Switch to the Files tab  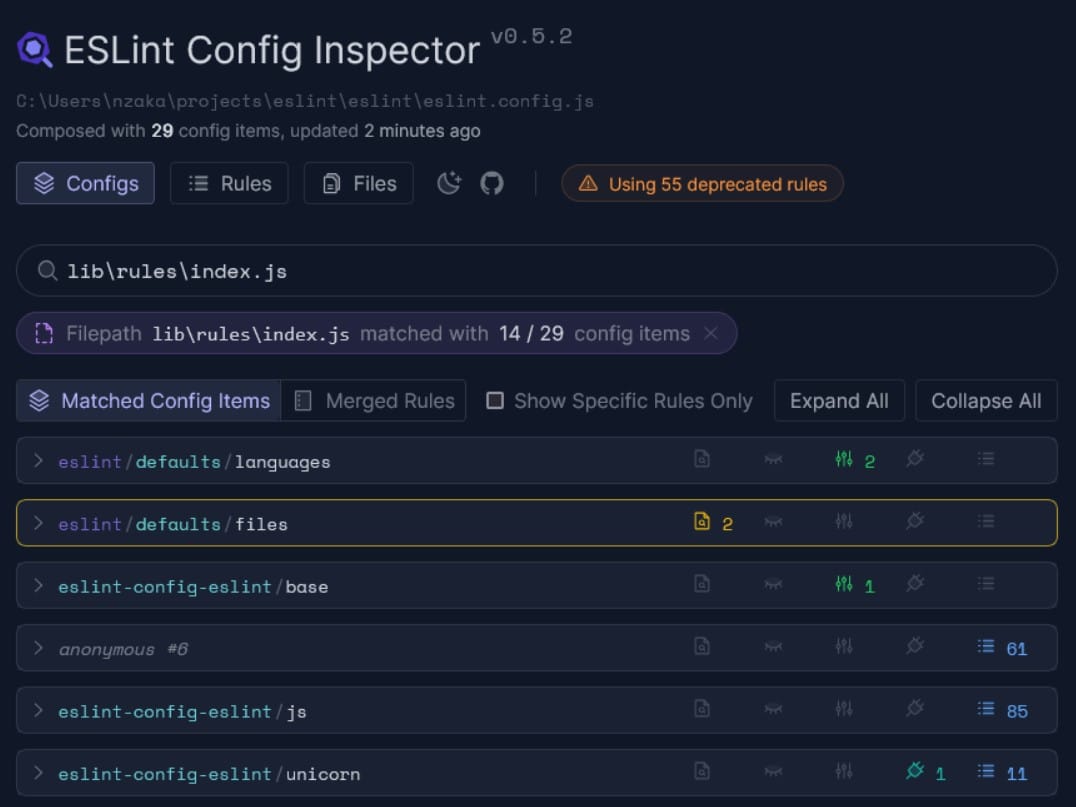click(x=358, y=183)
